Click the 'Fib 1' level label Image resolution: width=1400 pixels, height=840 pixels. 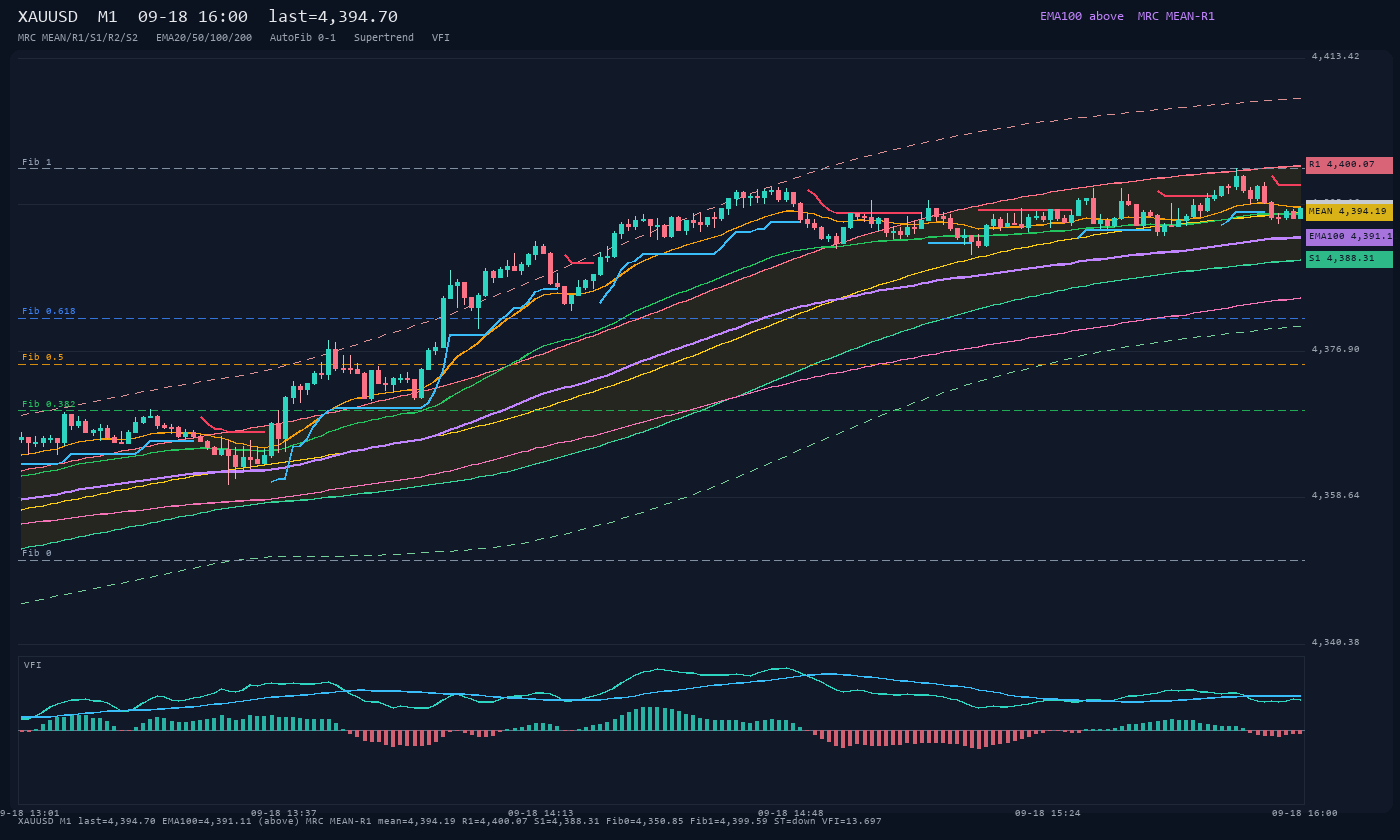point(37,162)
